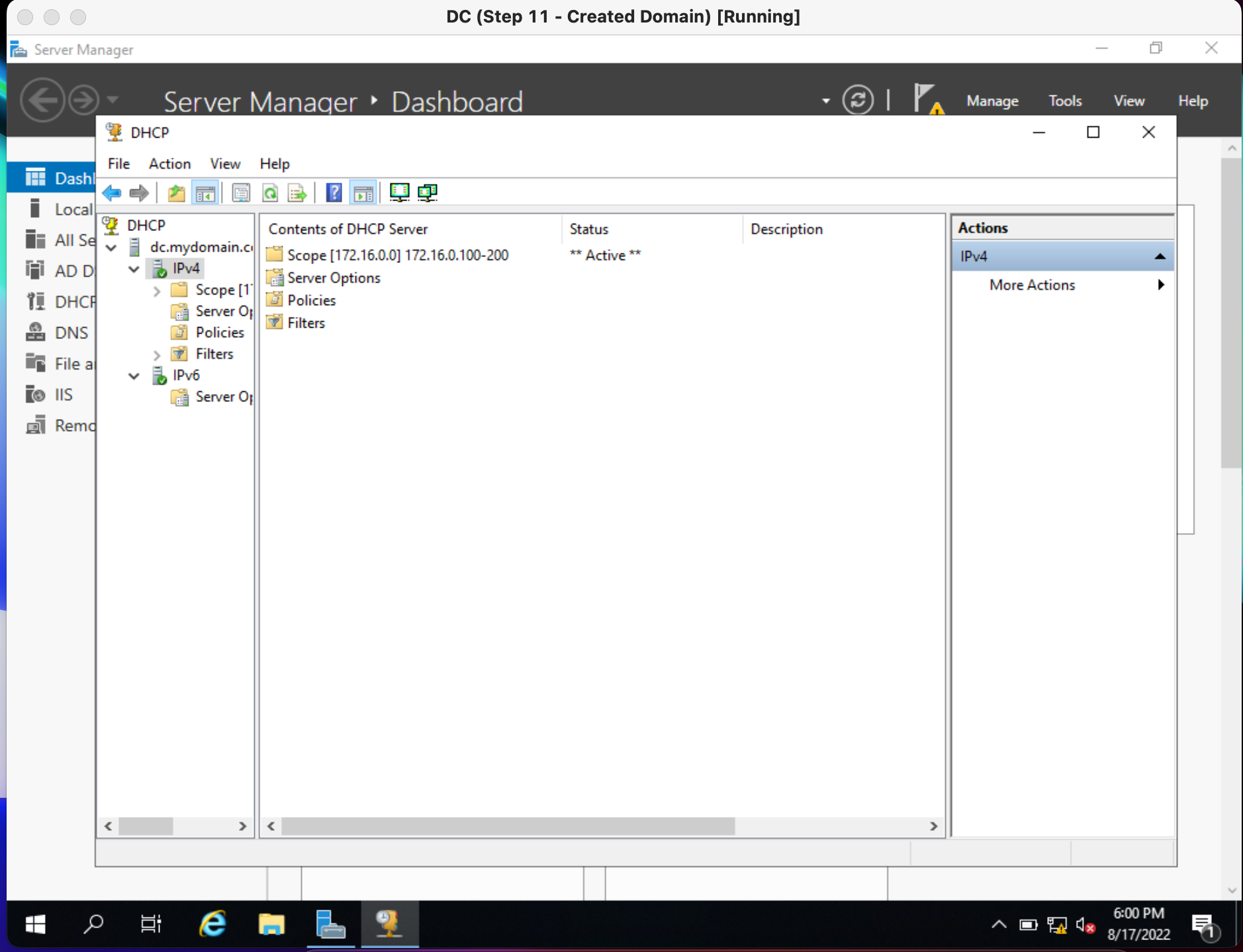This screenshot has width=1243, height=952.
Task: Select Dashboard in Server Manager sidebar
Action: click(52, 178)
